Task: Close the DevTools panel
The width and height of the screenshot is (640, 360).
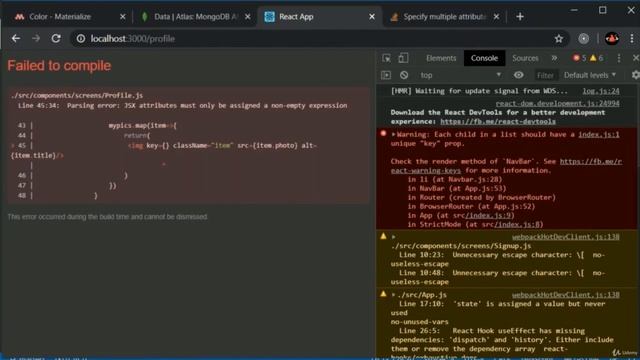Action: [636, 58]
